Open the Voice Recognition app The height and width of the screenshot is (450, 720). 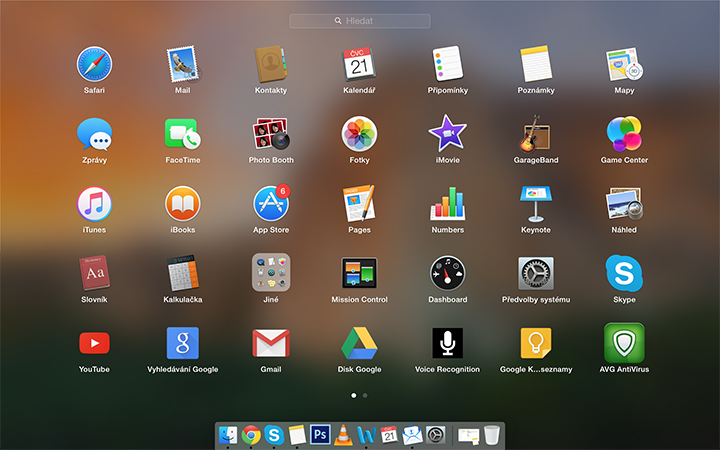[447, 343]
